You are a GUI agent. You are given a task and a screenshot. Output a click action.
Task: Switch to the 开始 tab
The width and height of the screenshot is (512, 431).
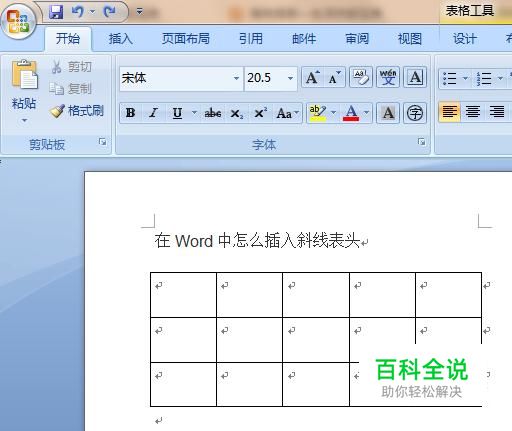coord(68,39)
